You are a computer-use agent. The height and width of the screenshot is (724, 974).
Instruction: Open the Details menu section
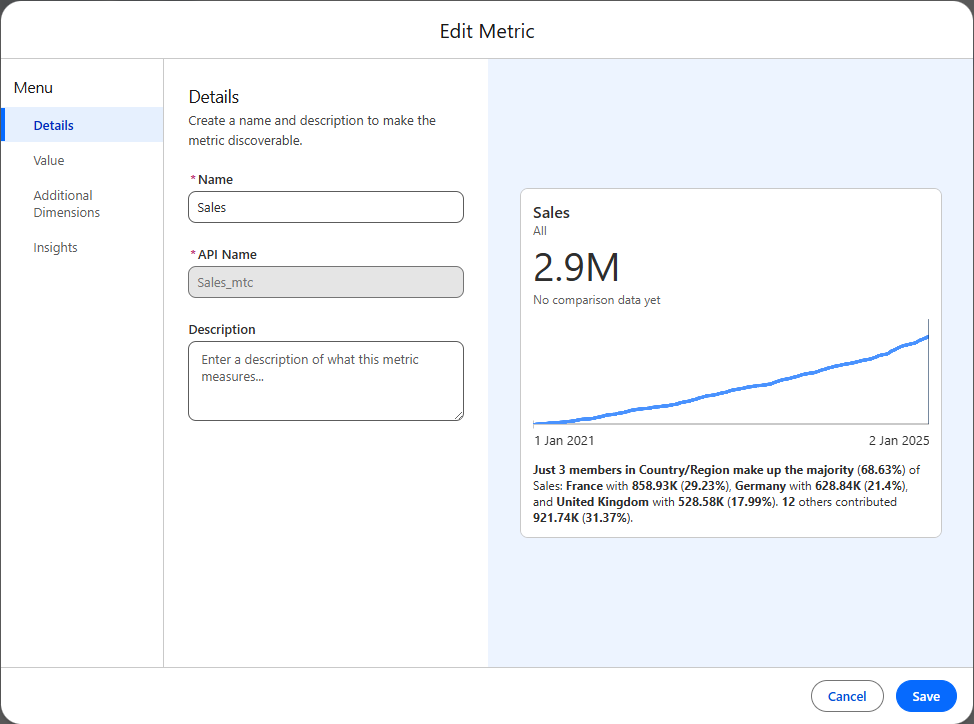point(54,126)
